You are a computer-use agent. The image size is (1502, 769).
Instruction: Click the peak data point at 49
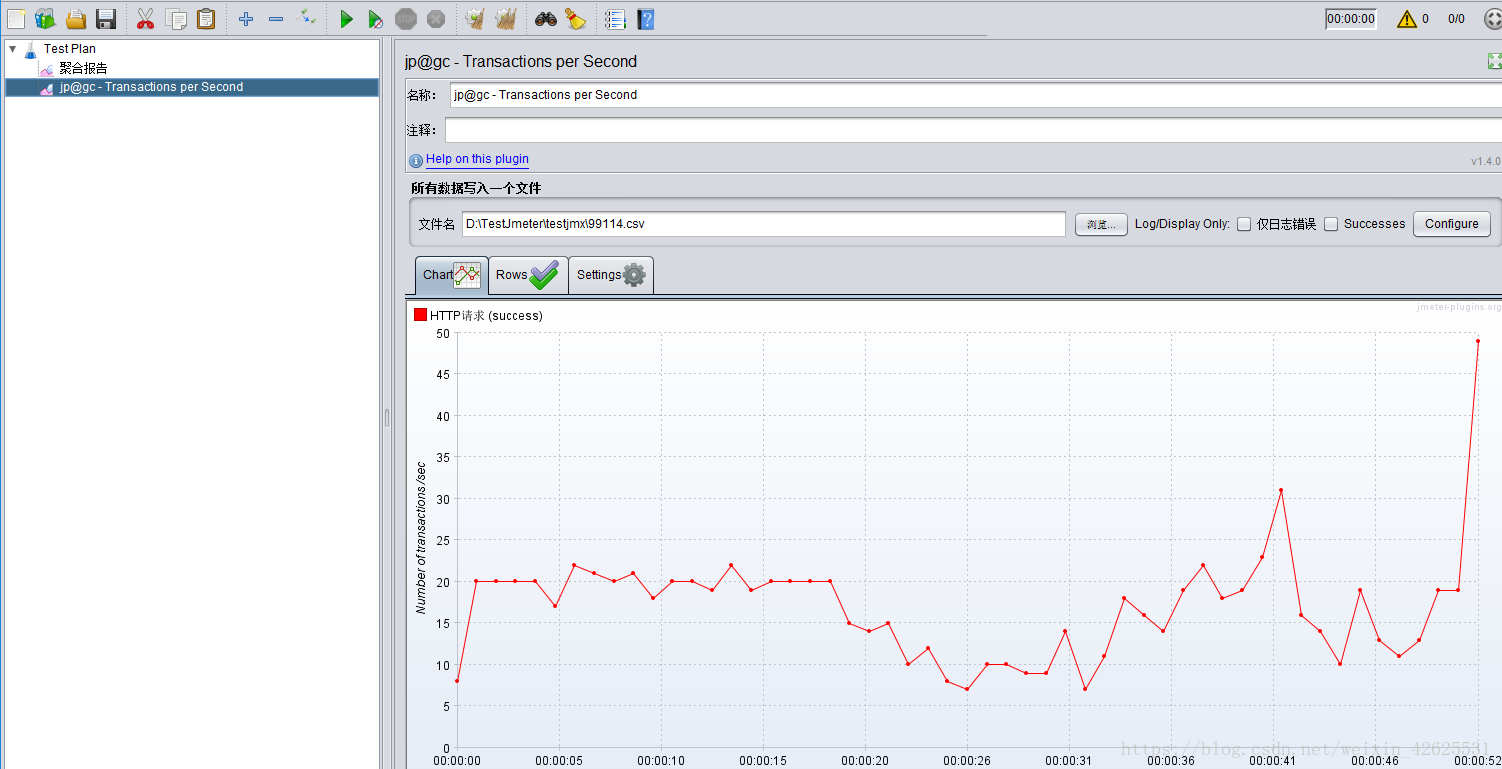tap(1478, 341)
